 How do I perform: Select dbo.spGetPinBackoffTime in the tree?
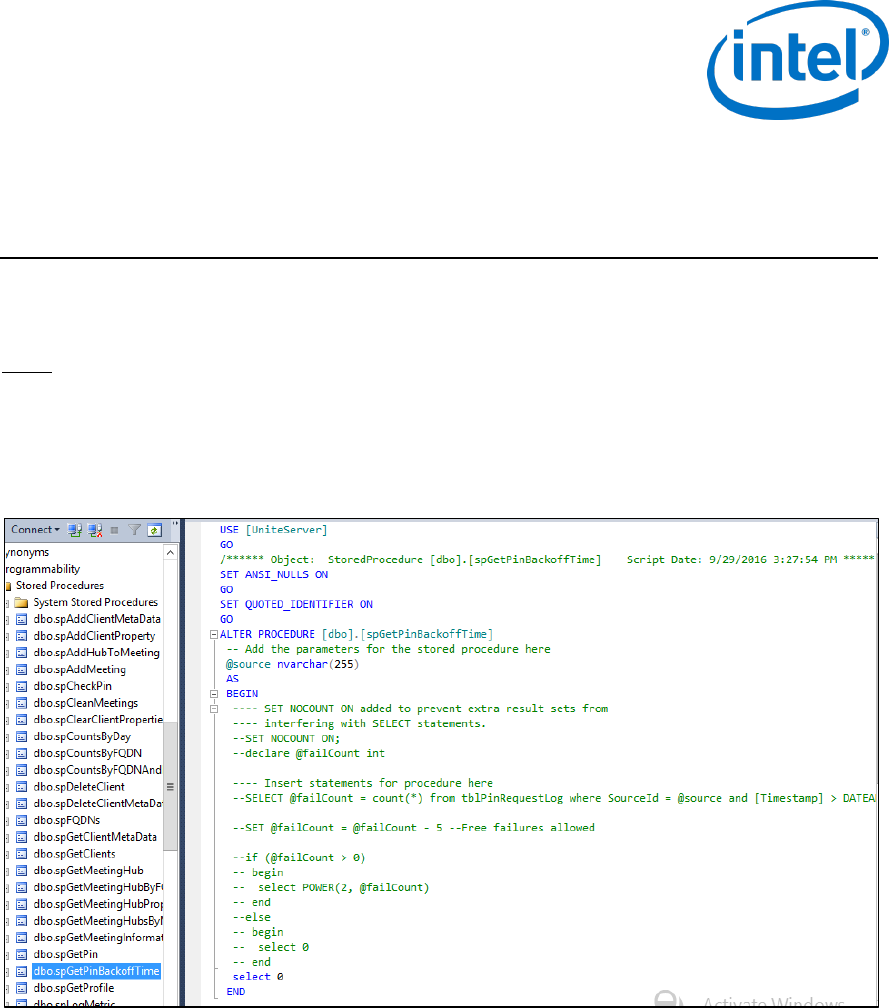tap(95, 971)
